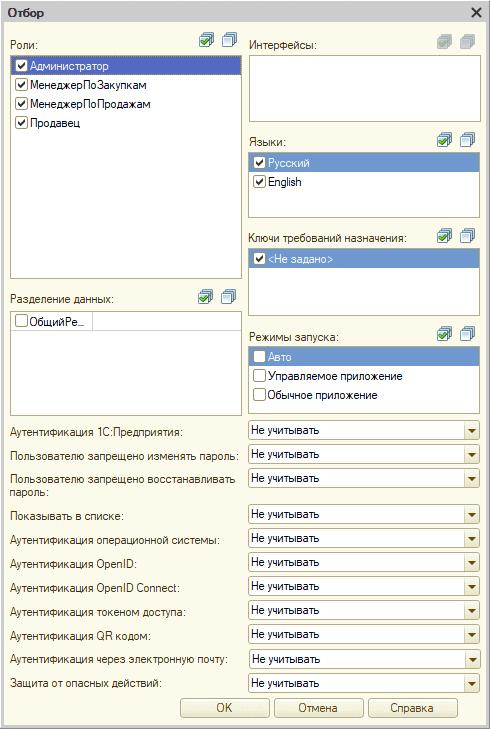Viewport: 490px width, 729px height.
Task: Open Защита от опасных действий dropdown
Action: 472,683
